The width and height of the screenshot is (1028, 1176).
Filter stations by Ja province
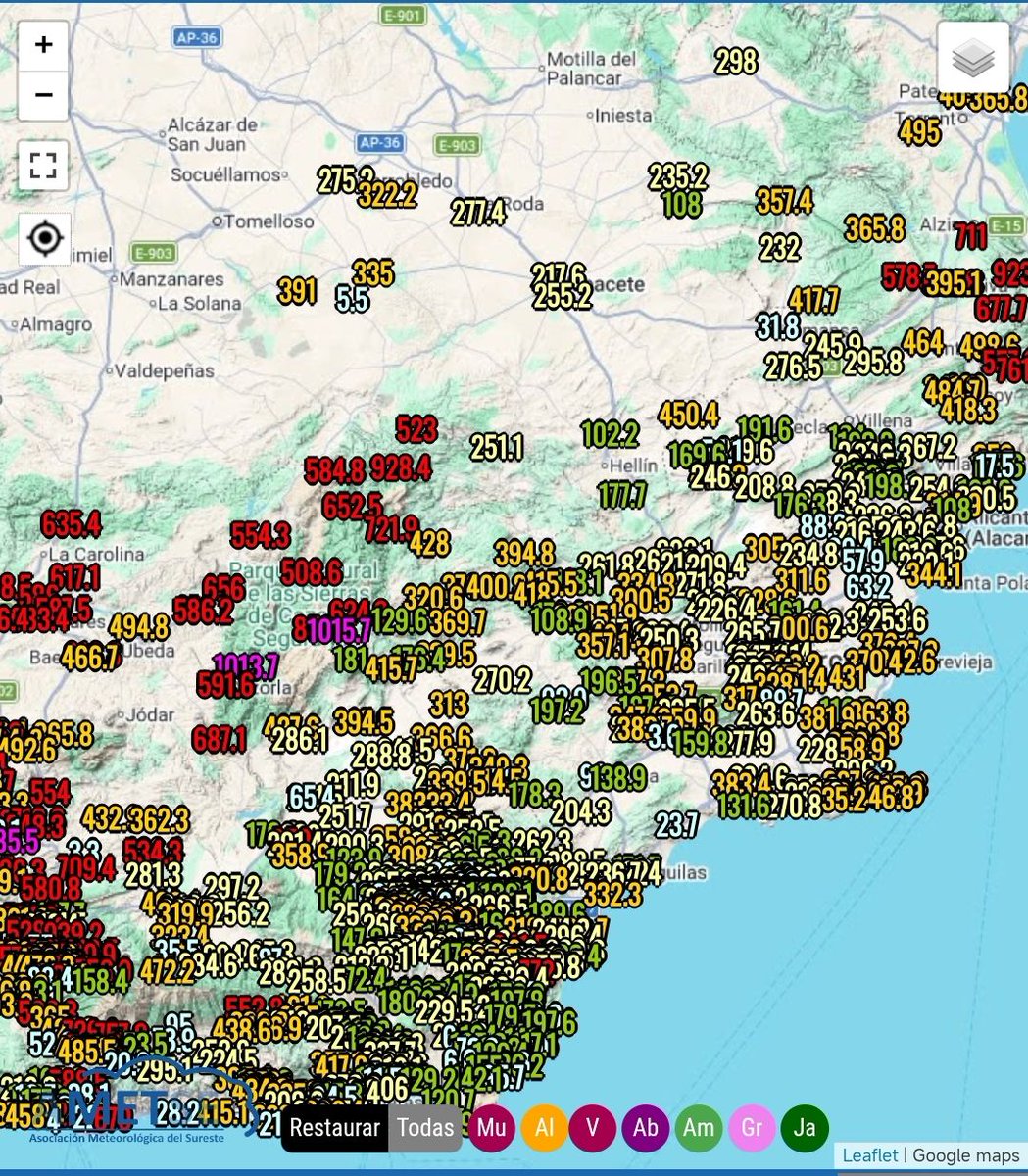click(x=805, y=1128)
